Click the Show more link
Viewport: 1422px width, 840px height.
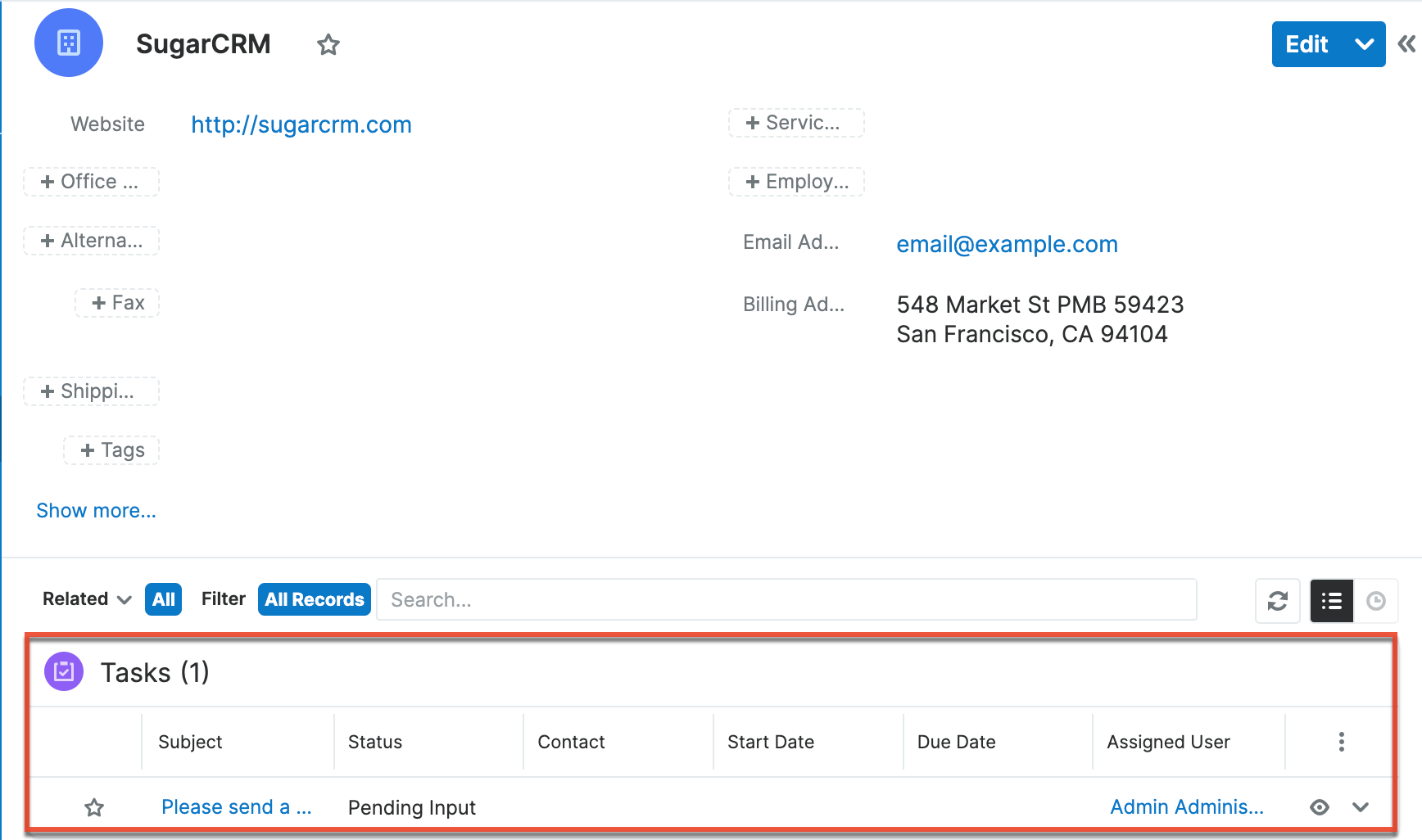[x=96, y=510]
